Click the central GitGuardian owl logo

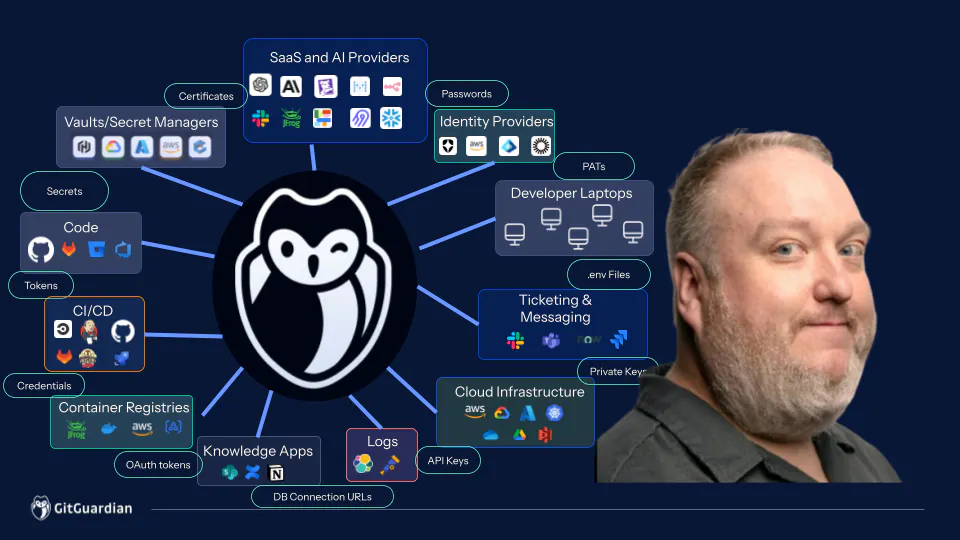(x=315, y=285)
